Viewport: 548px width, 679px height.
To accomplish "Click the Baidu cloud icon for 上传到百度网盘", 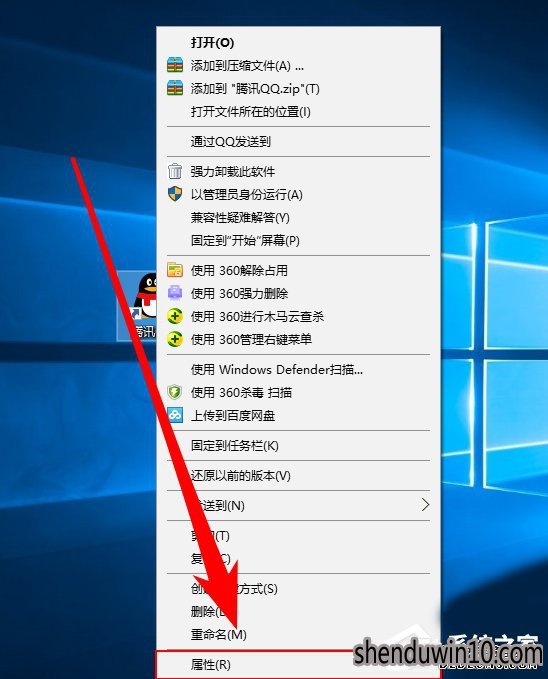I will pyautogui.click(x=175, y=415).
